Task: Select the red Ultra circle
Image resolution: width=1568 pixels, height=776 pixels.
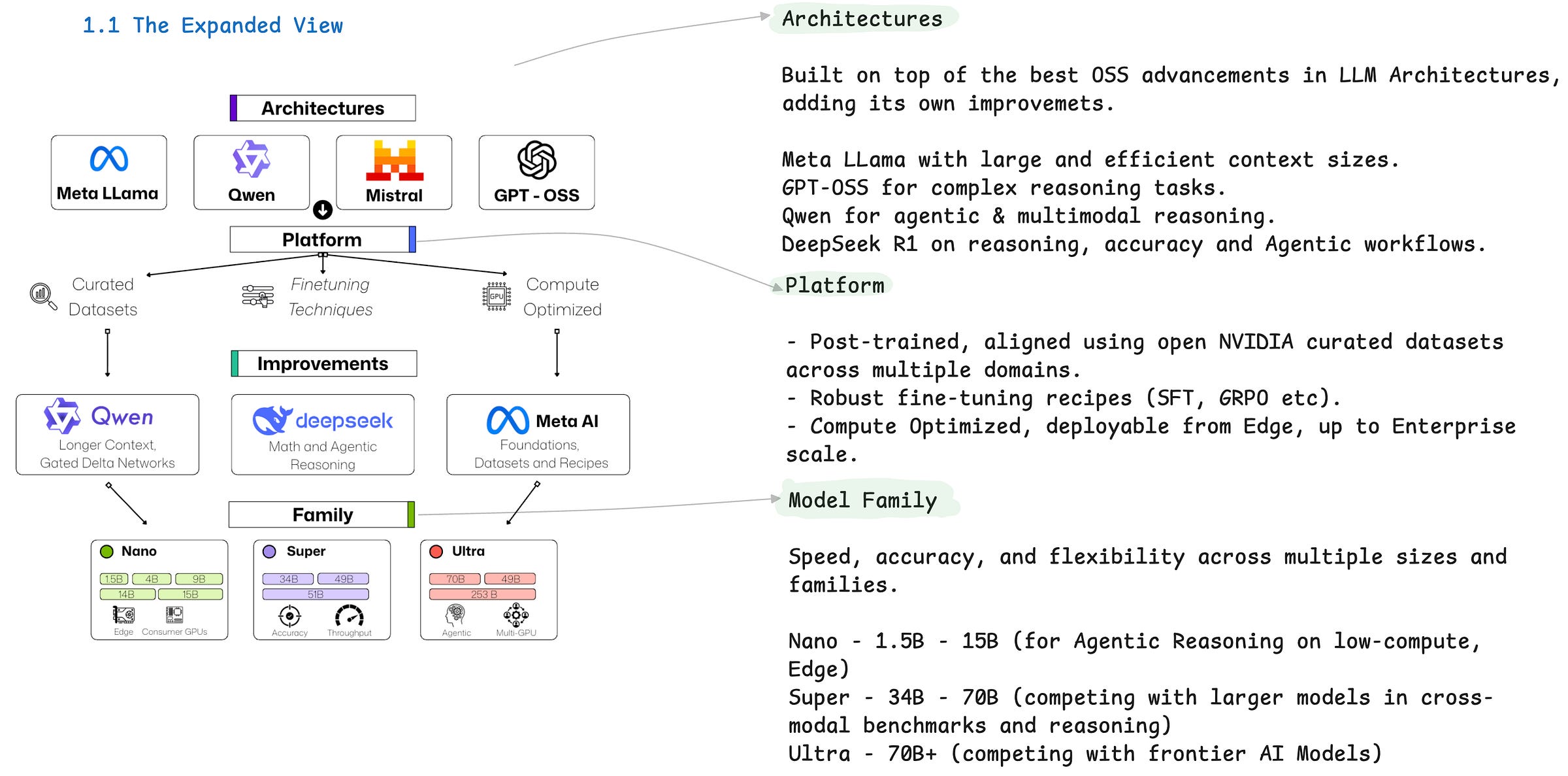Action: [x=436, y=551]
